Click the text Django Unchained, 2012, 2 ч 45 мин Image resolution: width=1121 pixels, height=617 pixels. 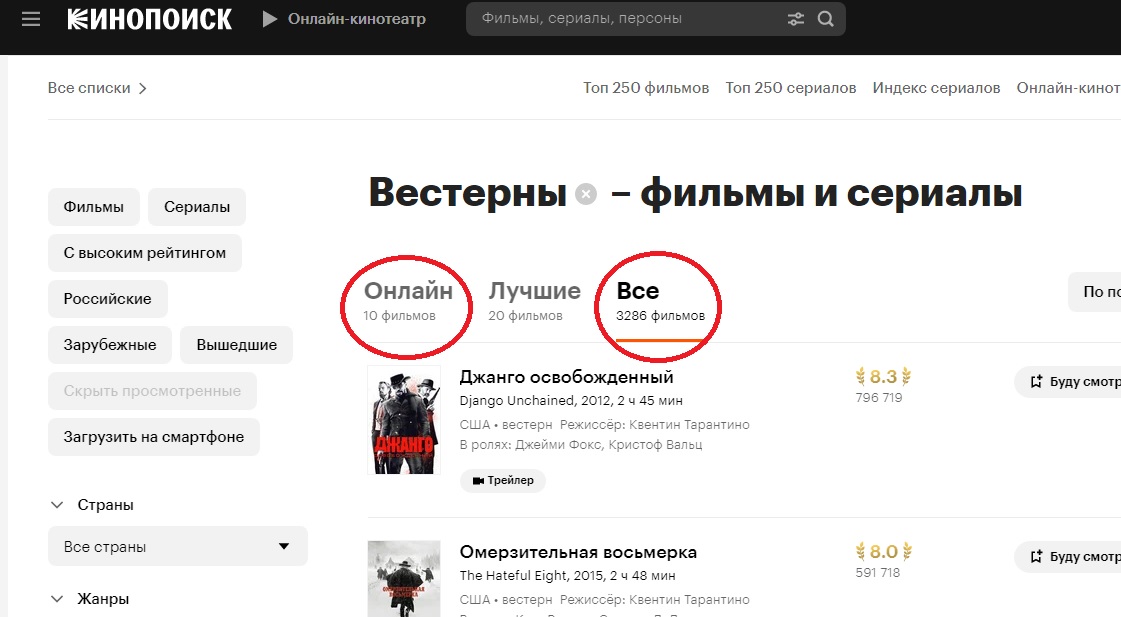(571, 400)
